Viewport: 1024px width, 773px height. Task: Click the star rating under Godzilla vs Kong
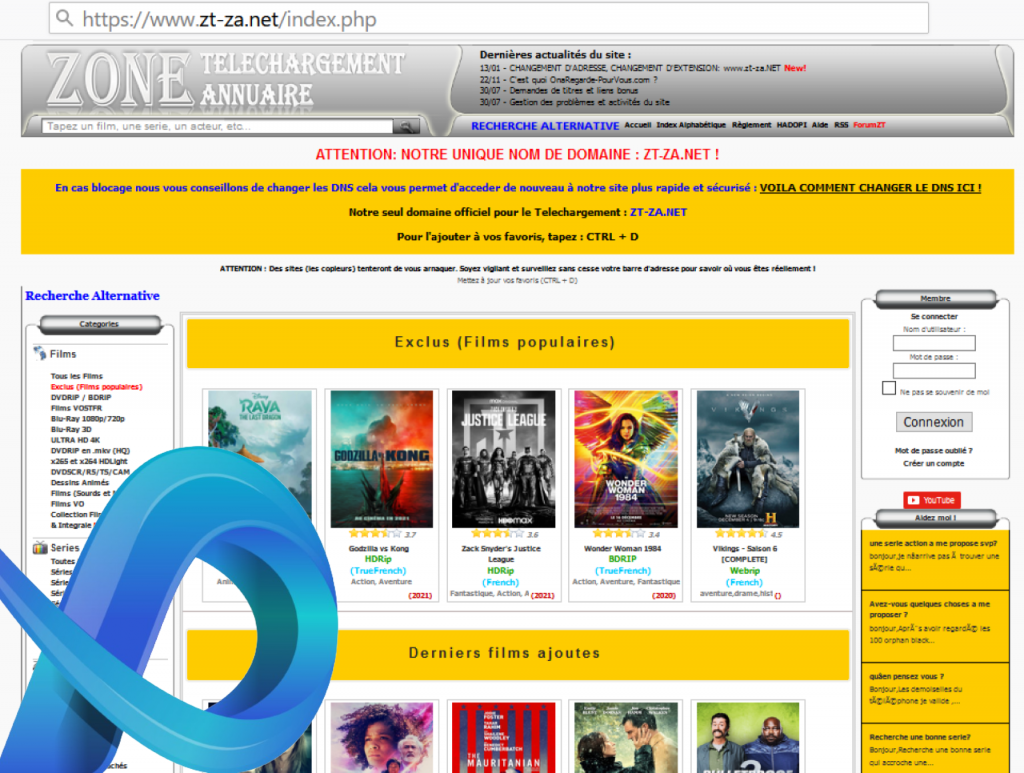pos(376,534)
